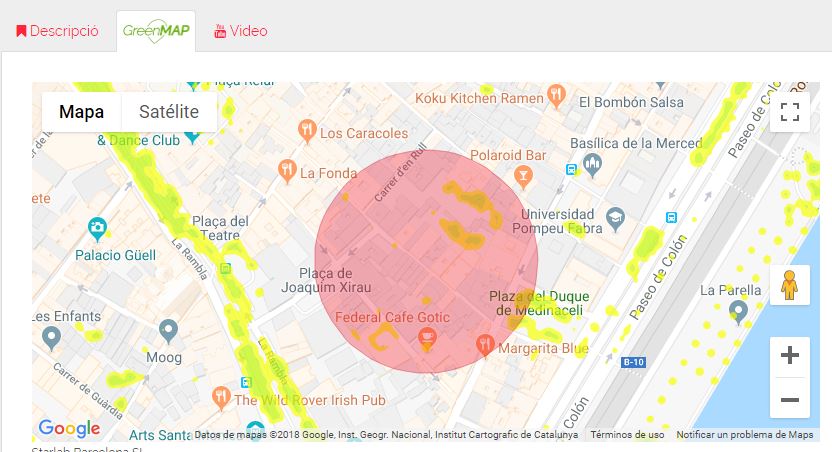Zoom out with the minus button

coord(790,398)
